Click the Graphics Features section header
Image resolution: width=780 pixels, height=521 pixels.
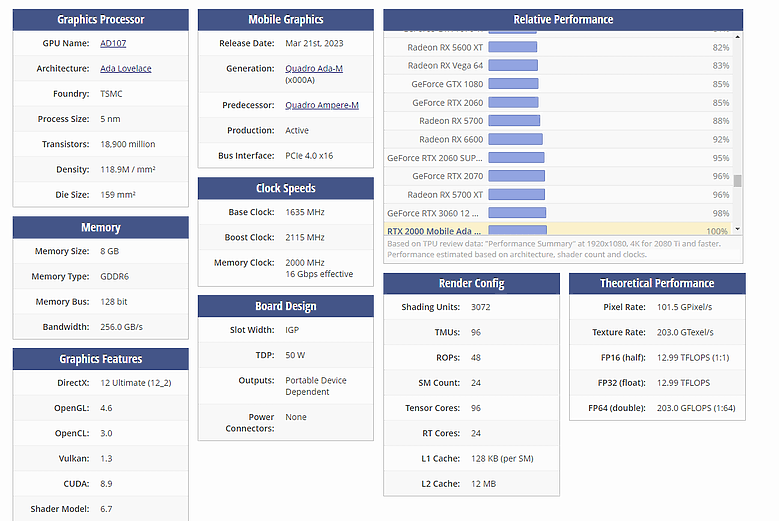(100, 359)
